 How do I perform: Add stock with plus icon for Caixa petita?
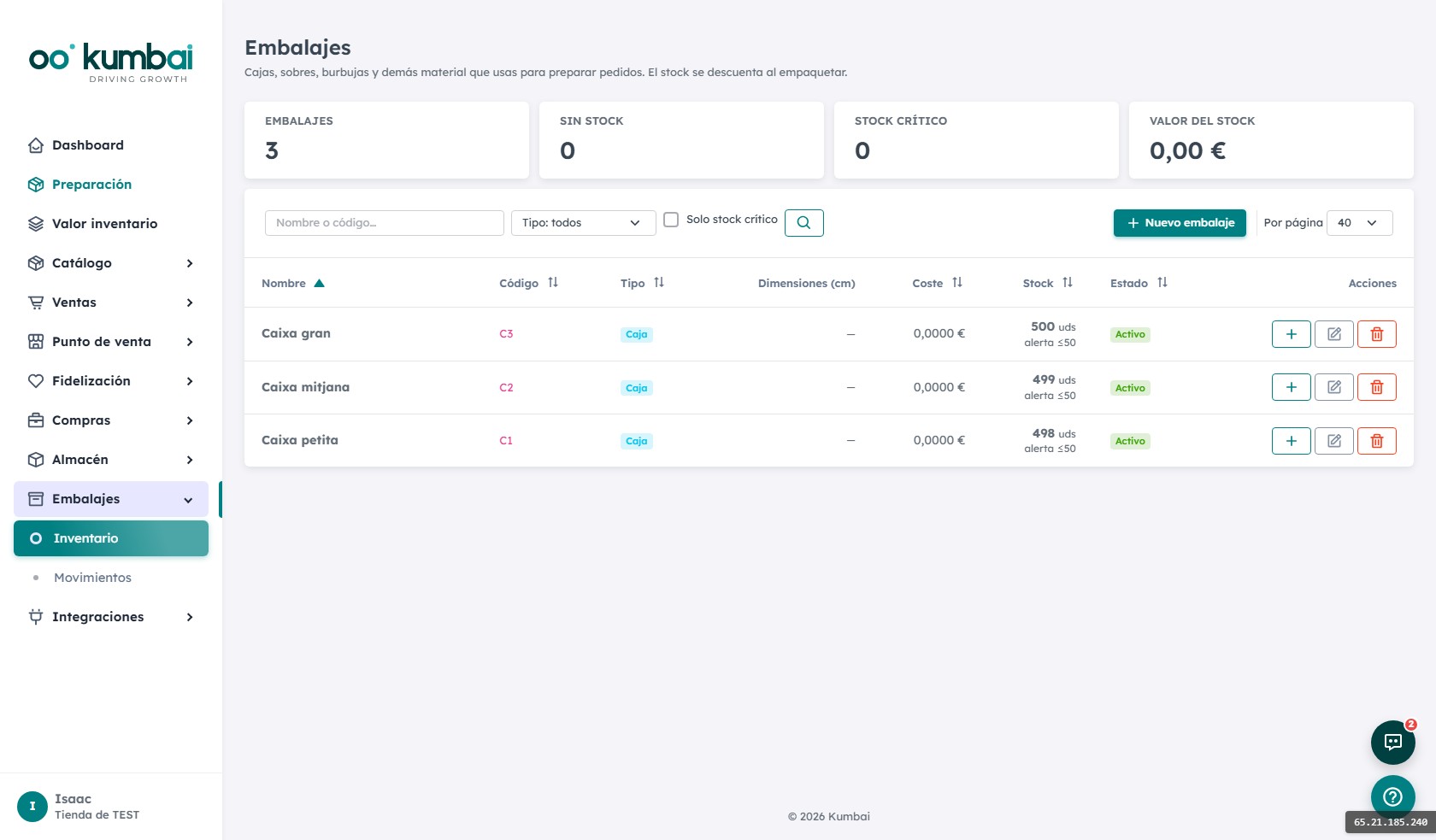1291,441
